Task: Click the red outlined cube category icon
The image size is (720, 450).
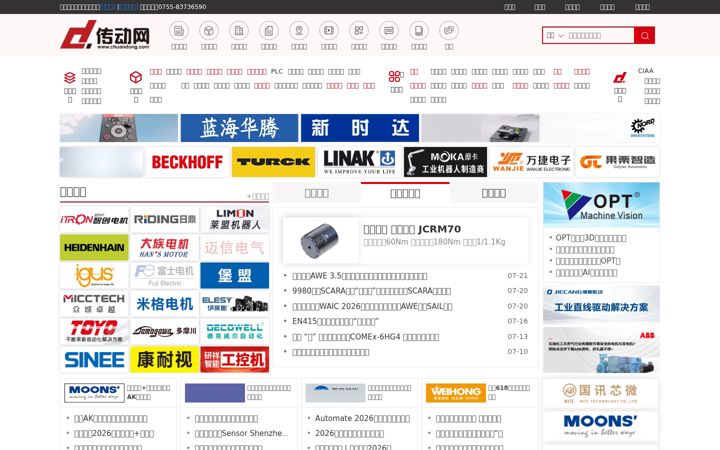Action: pyautogui.click(x=135, y=77)
